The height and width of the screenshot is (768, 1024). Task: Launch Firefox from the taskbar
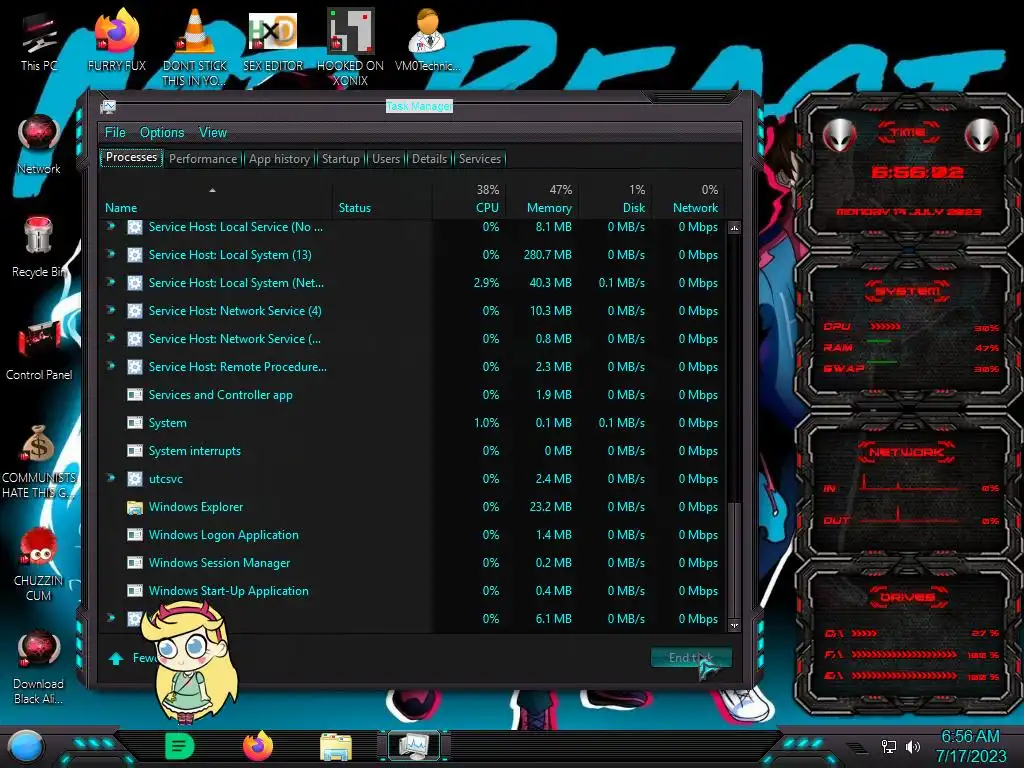(x=258, y=746)
